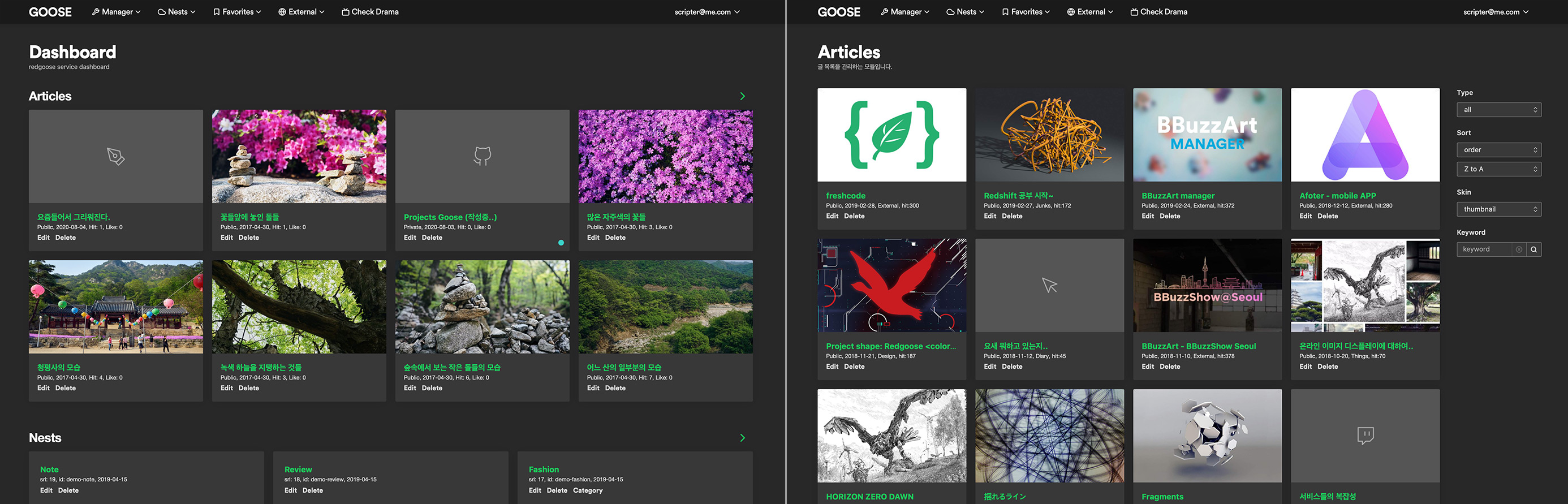This screenshot has height=504, width=1568.
Task: Click the arrow icon beside Dashboard Articles heading
Action: 742,96
